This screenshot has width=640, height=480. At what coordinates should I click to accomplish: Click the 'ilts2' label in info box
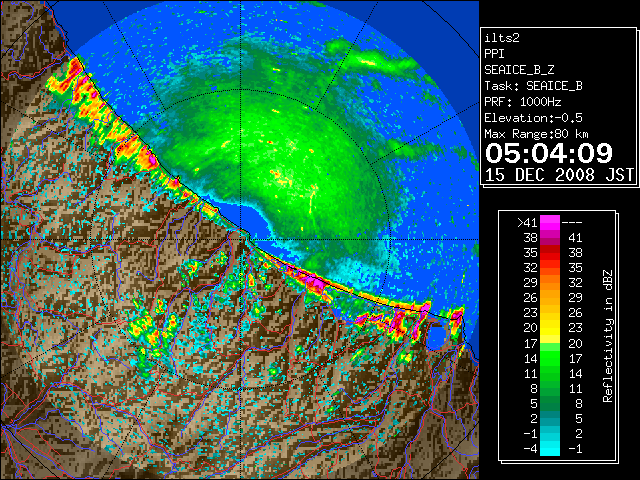tap(502, 38)
